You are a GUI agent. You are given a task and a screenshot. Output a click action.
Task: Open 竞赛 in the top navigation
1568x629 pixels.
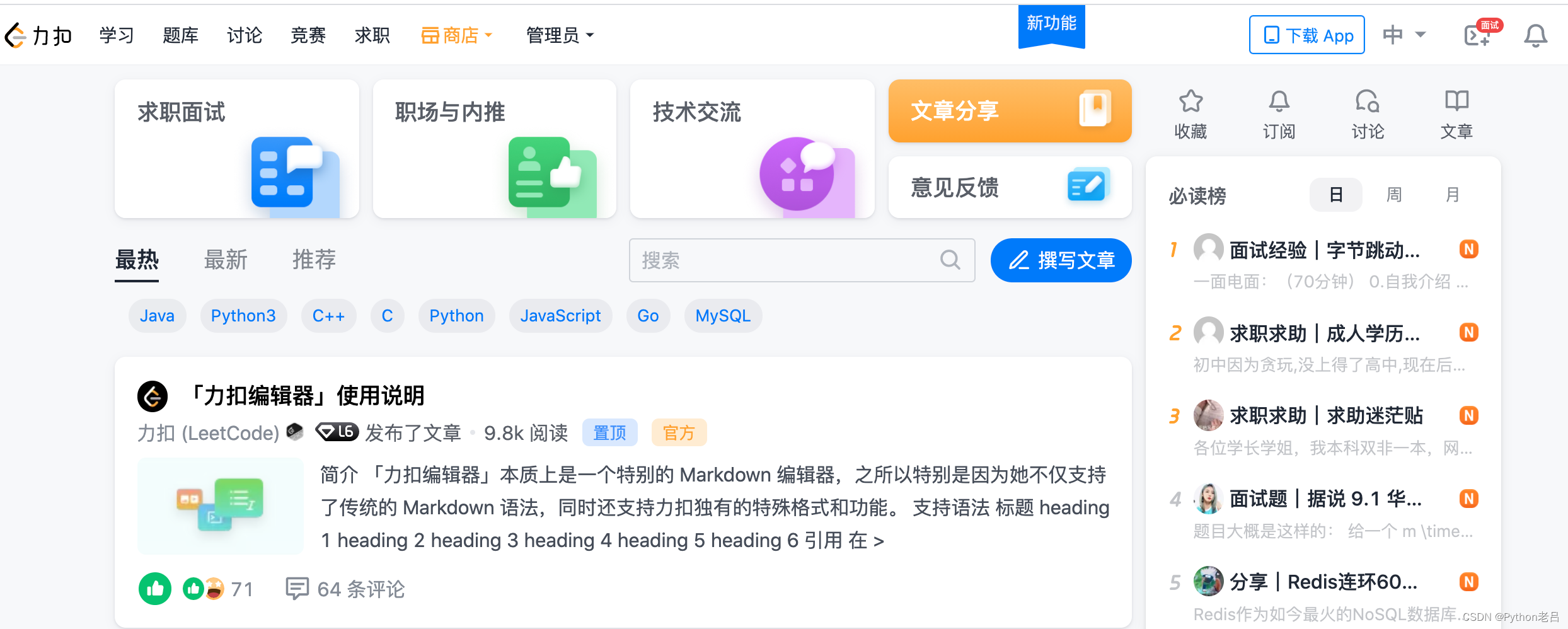click(x=308, y=35)
